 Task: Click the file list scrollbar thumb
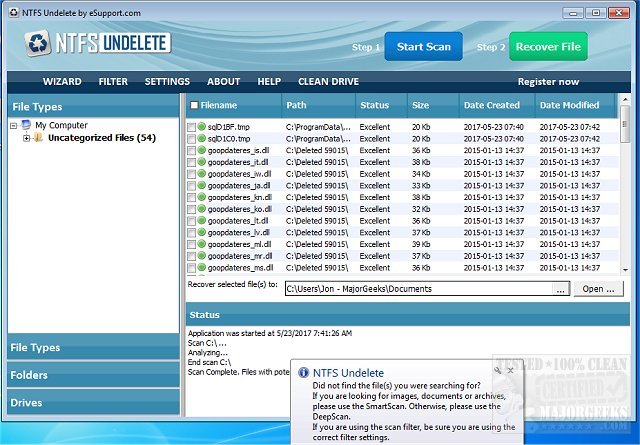625,124
